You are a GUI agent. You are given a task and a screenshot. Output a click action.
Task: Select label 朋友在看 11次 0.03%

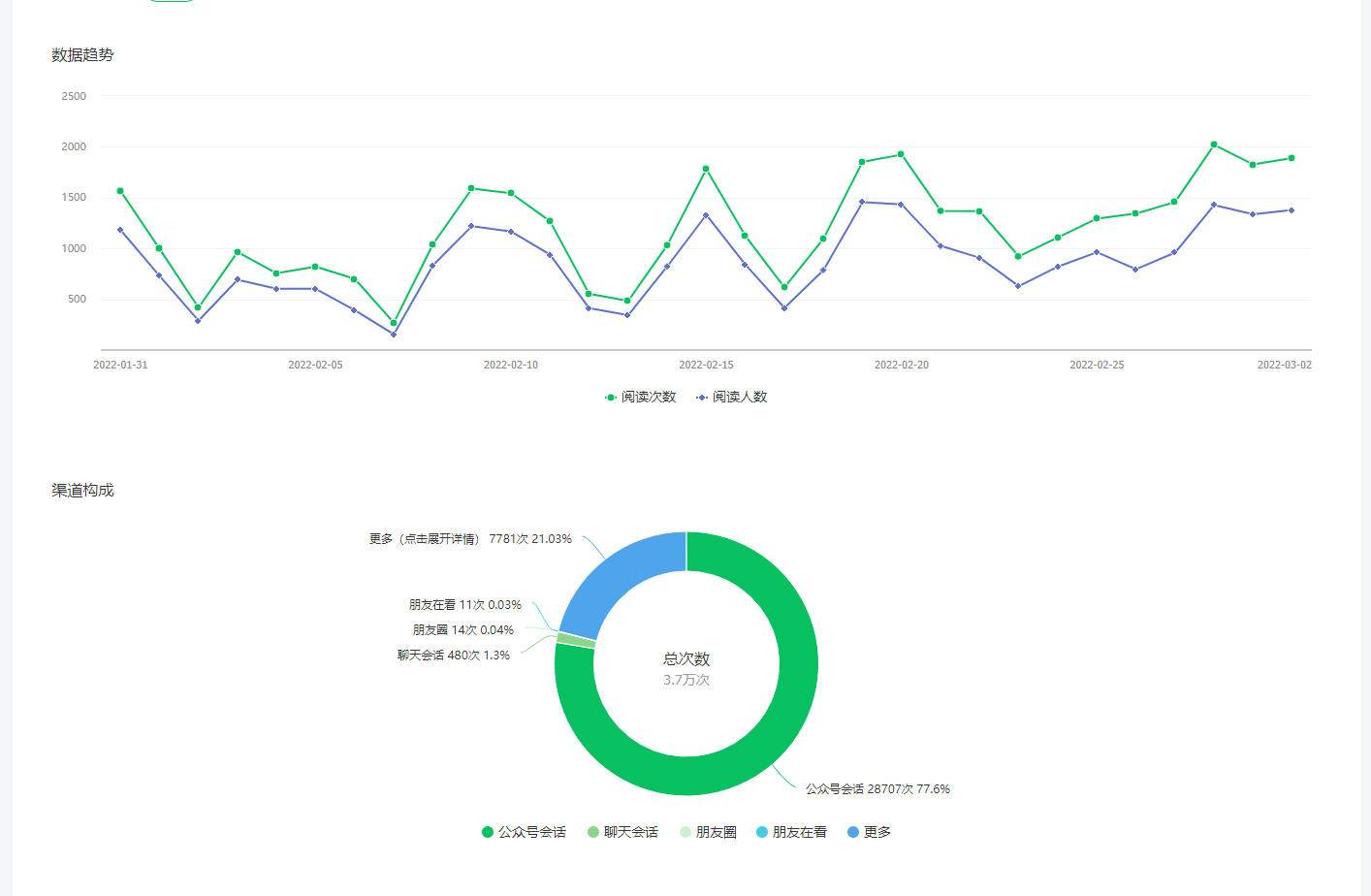[465, 605]
